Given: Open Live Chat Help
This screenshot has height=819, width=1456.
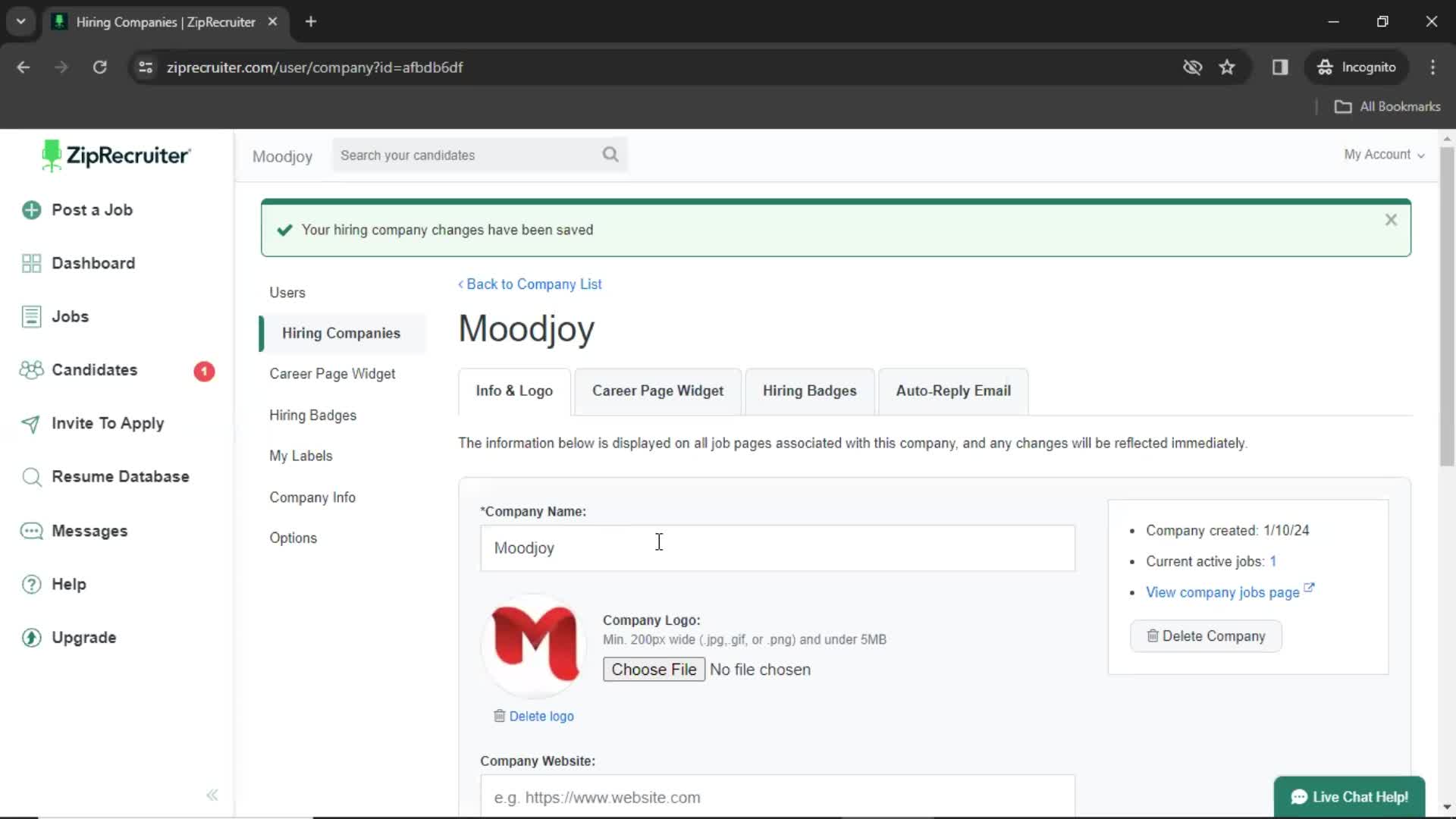Looking at the screenshot, I should [1349, 797].
